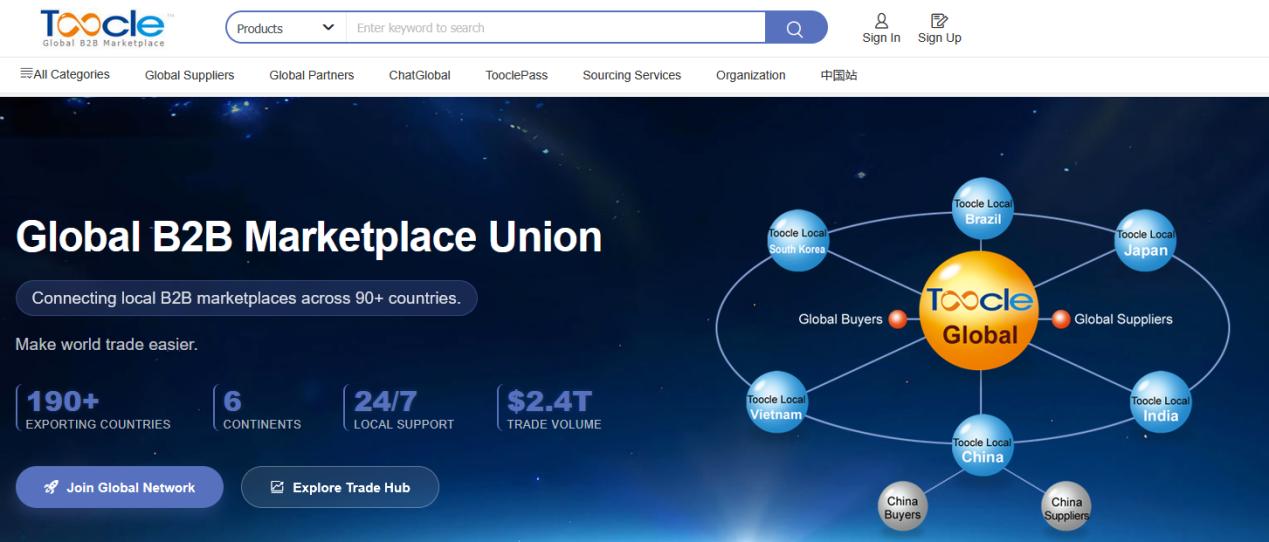Click the Sign Up text label
1269x542 pixels.
(x=939, y=38)
